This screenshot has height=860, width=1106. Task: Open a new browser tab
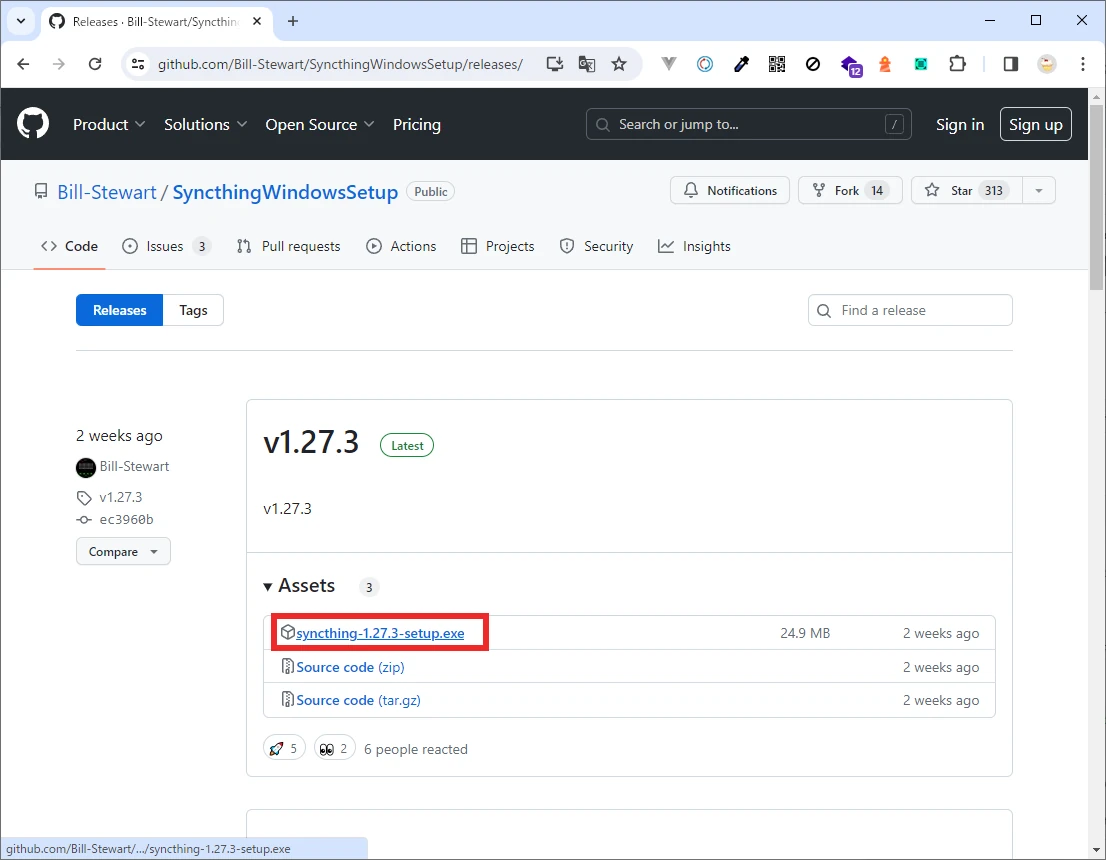tap(293, 21)
